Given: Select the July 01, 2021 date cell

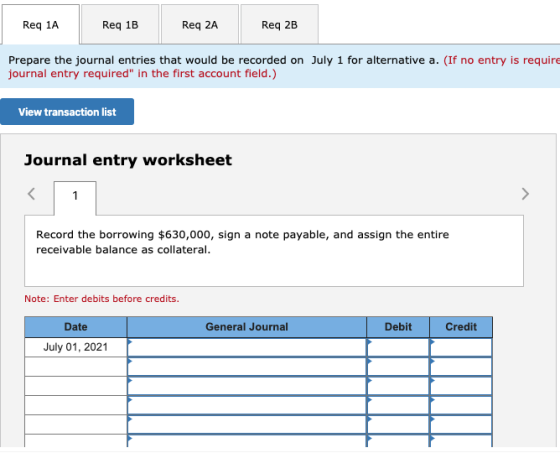Looking at the screenshot, I should tap(76, 347).
